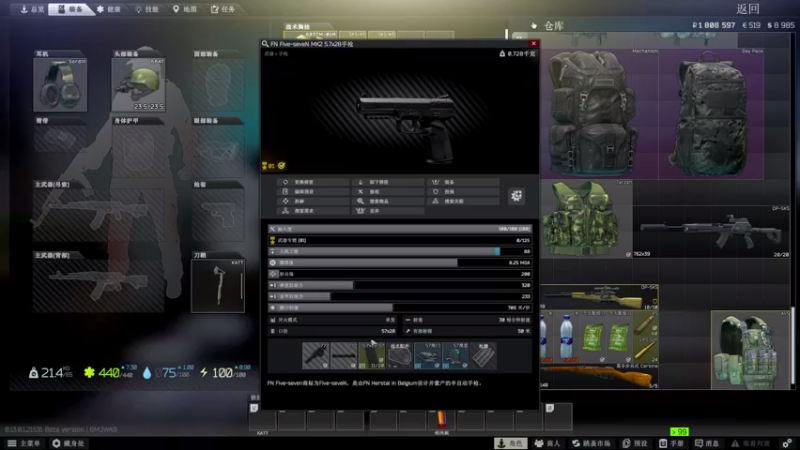Click the top action in middle column
The image size is (800, 450).
[388, 182]
